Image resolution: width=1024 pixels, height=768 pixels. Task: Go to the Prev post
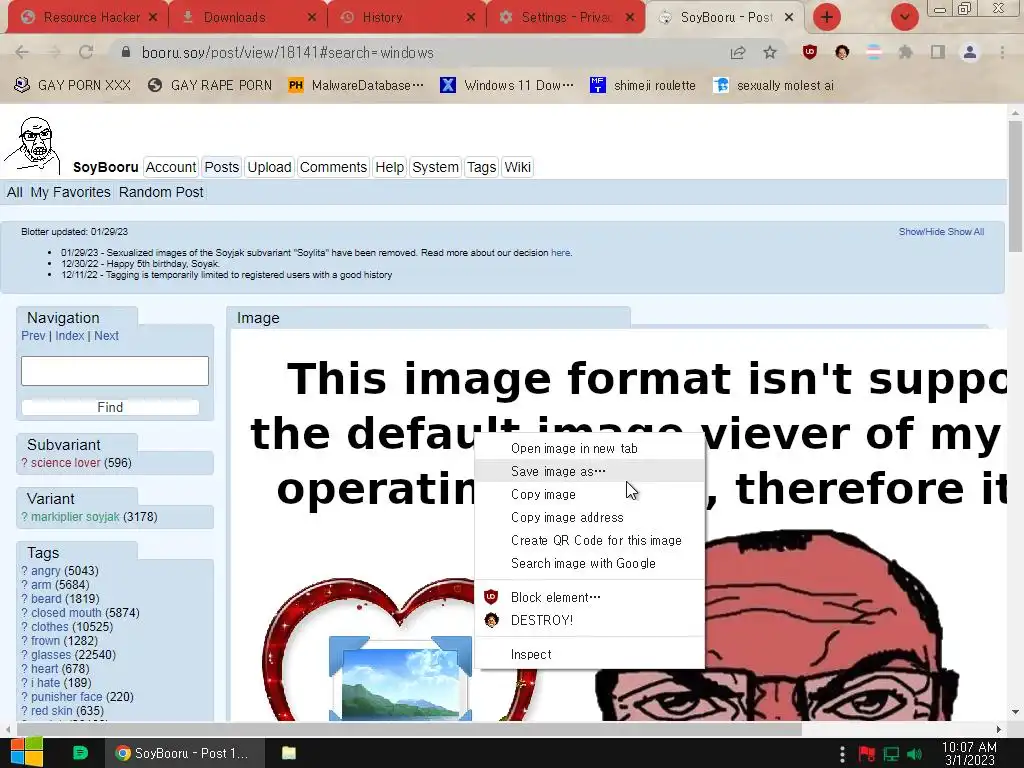click(x=33, y=336)
